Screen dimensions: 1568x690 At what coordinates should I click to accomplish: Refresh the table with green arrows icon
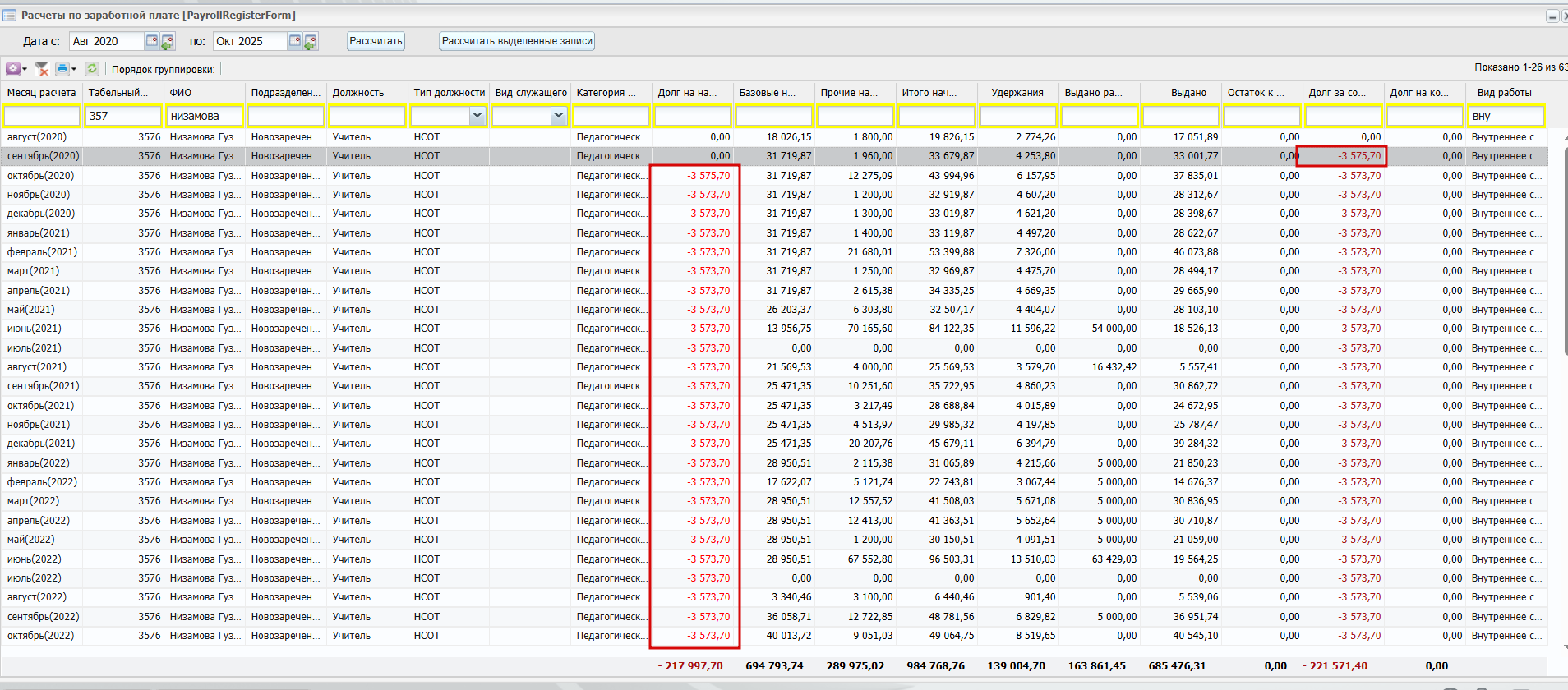(x=92, y=69)
